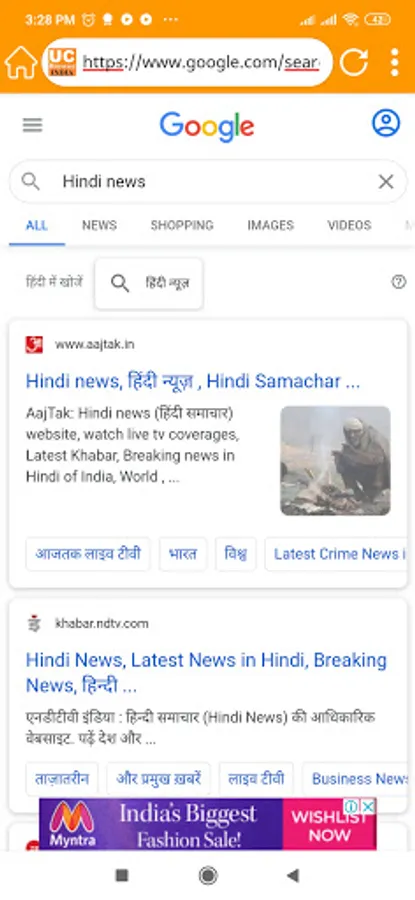
Task: Tap the Android back navigation button
Action: (x=293, y=875)
